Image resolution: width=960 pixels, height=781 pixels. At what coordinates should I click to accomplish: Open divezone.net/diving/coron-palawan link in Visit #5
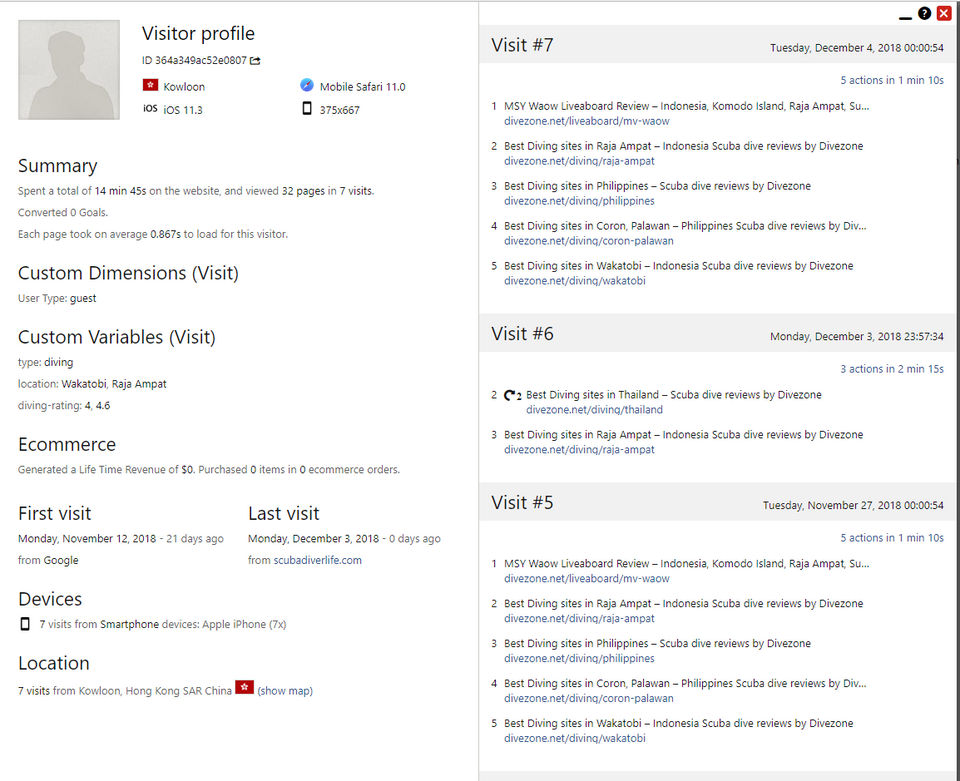click(x=588, y=699)
